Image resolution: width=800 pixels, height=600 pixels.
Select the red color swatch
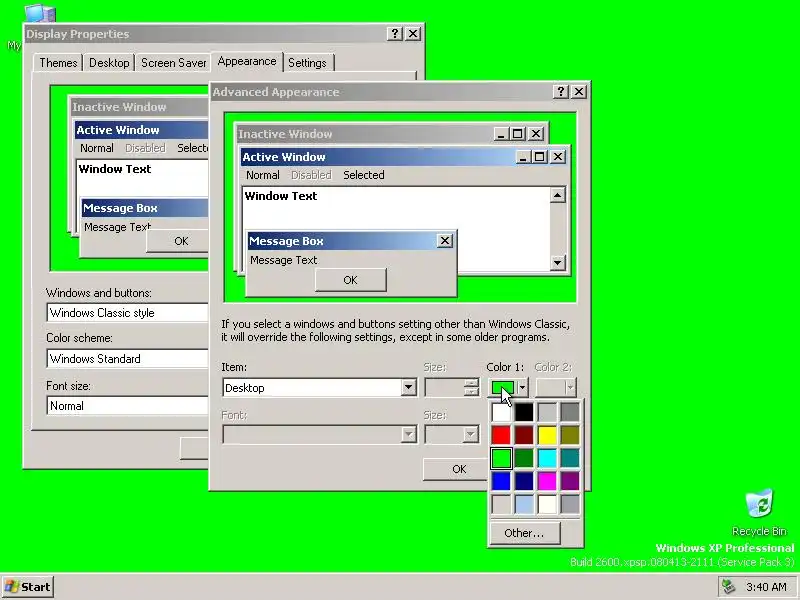click(501, 435)
